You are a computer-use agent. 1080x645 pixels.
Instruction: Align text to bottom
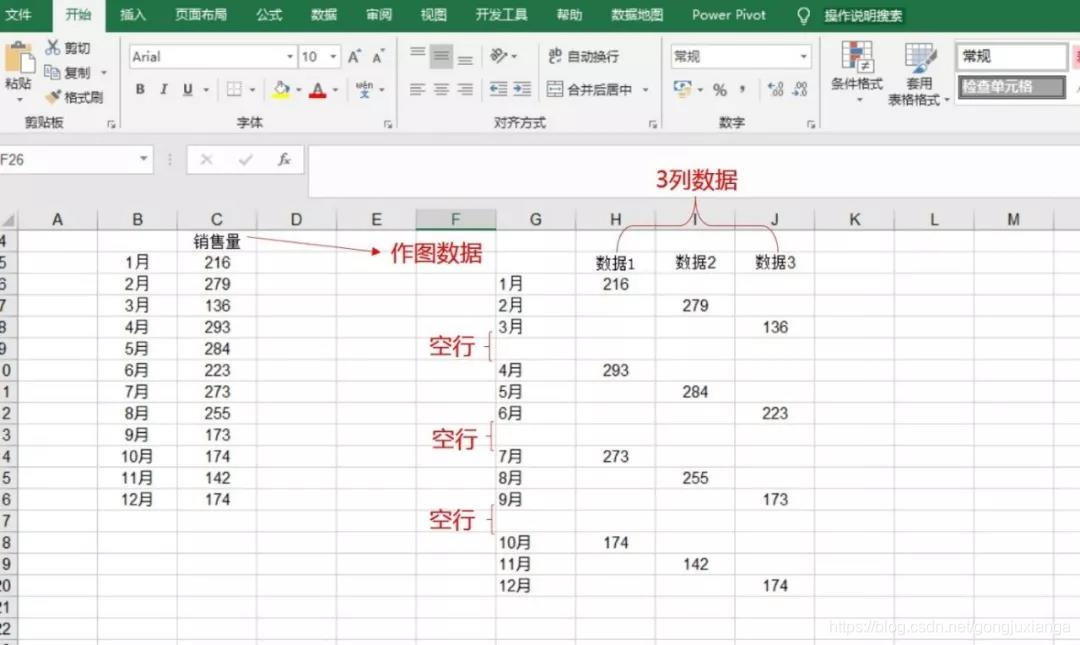point(466,59)
